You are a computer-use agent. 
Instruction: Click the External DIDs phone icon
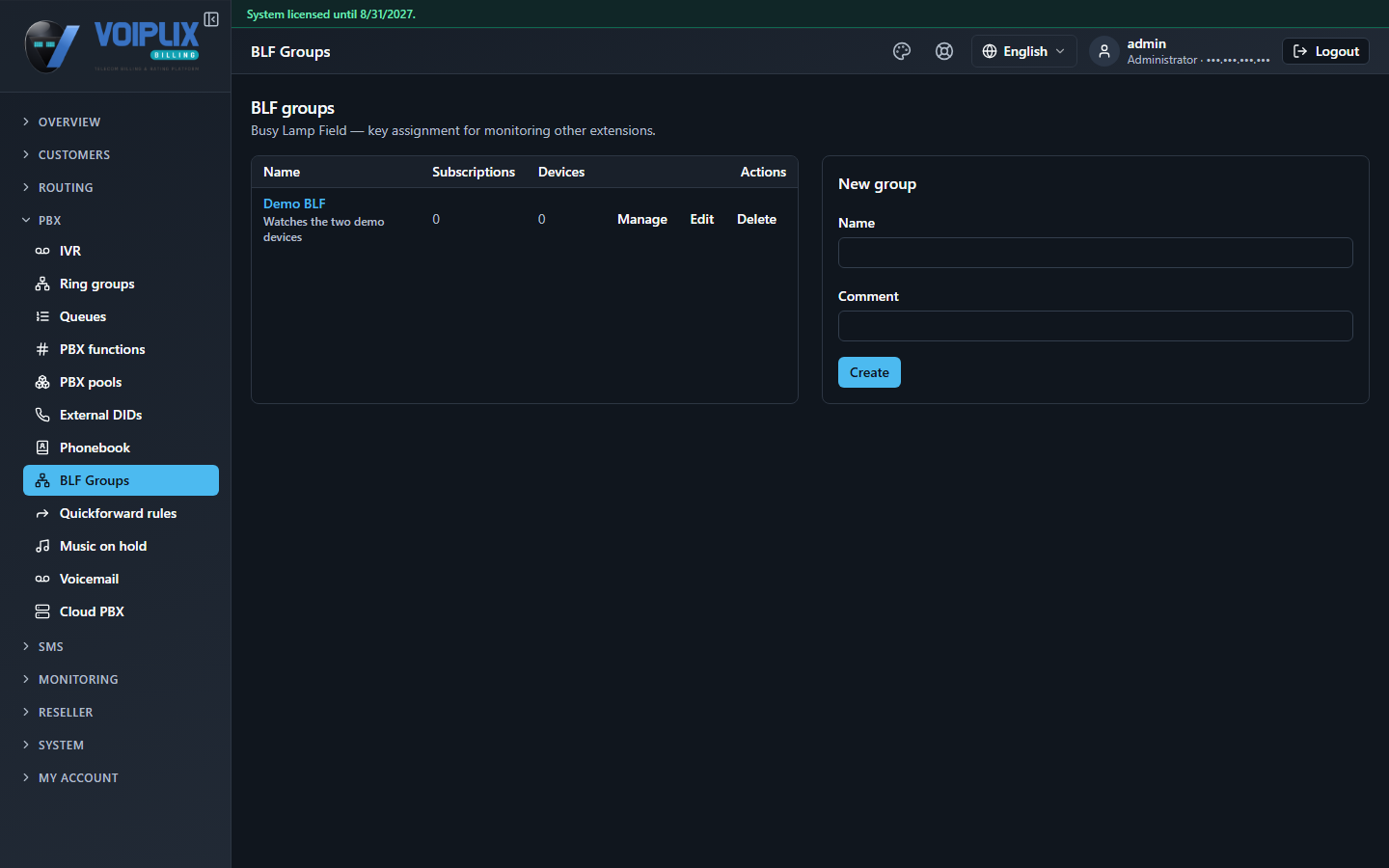click(42, 415)
